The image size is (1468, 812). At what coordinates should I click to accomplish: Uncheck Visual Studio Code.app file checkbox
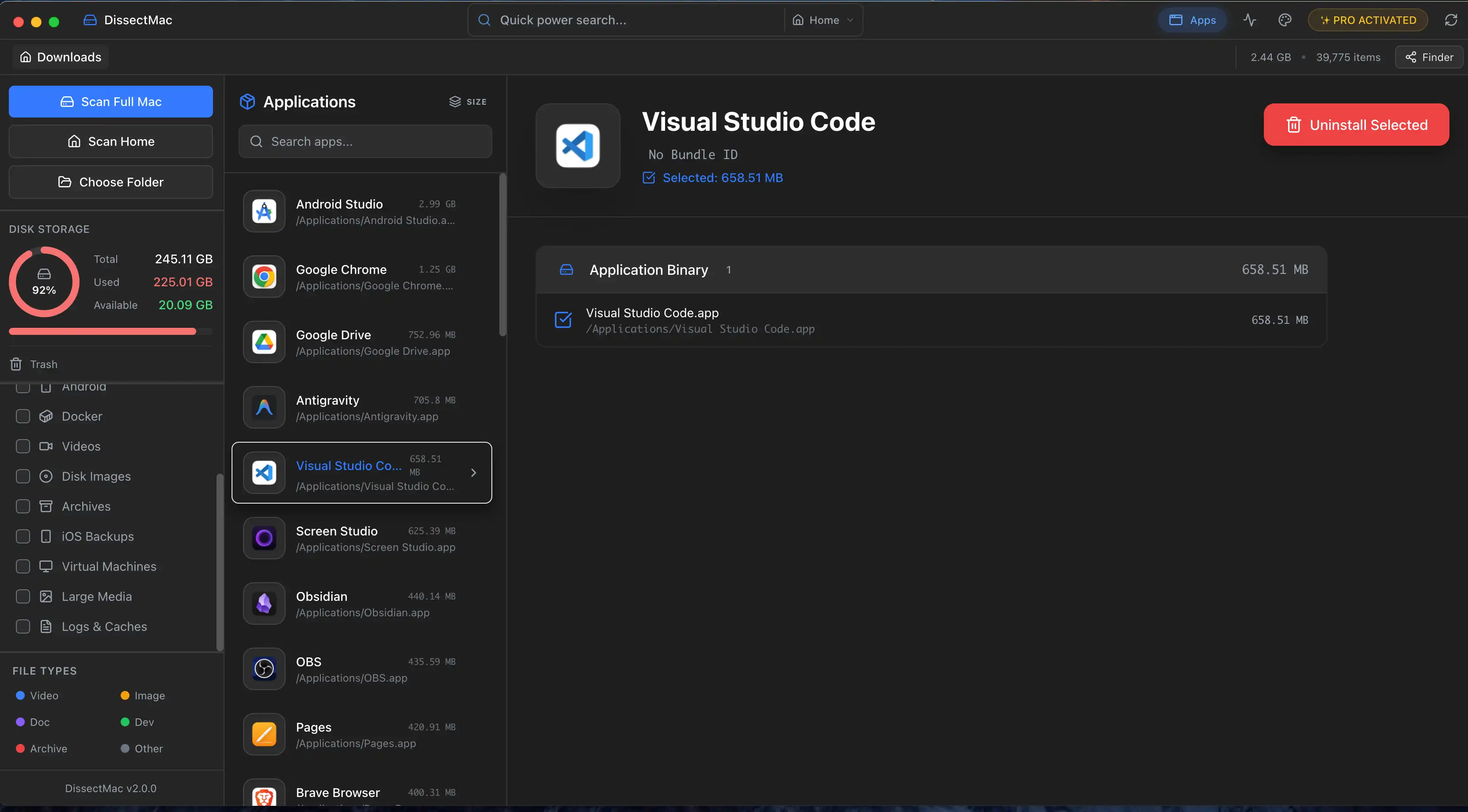pyautogui.click(x=563, y=320)
